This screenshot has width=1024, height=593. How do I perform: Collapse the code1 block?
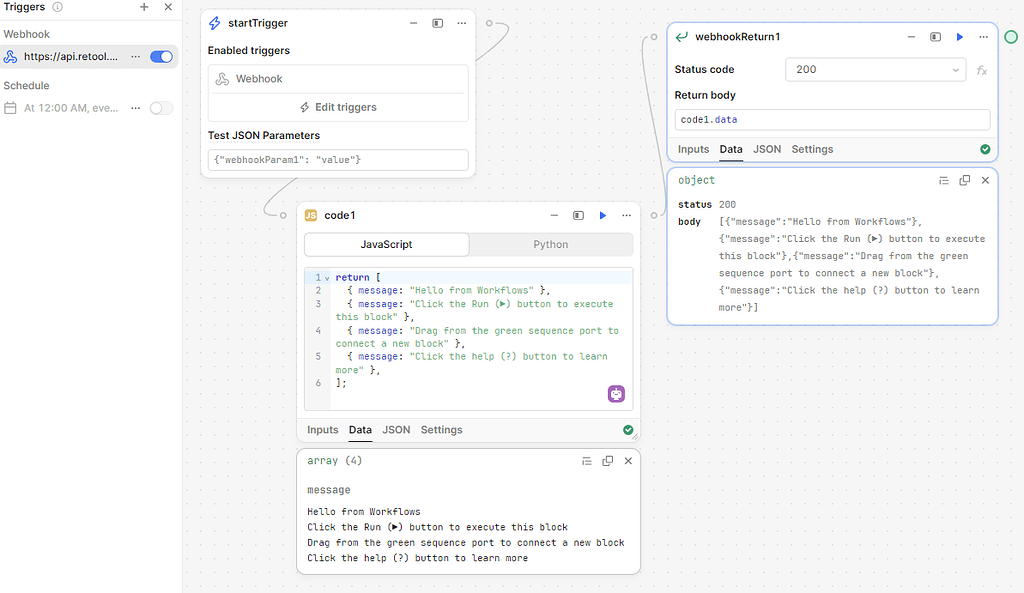tap(554, 216)
